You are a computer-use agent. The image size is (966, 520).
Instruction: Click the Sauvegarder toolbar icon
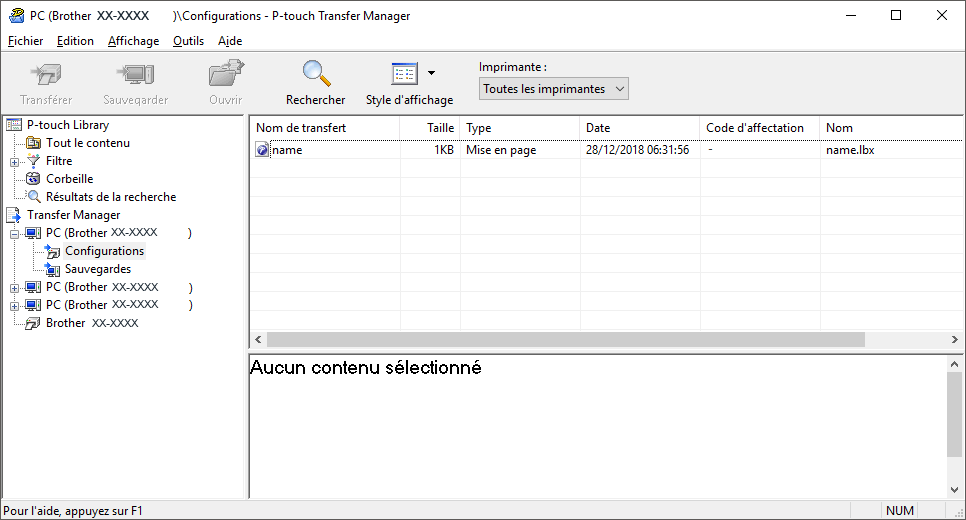coord(136,75)
